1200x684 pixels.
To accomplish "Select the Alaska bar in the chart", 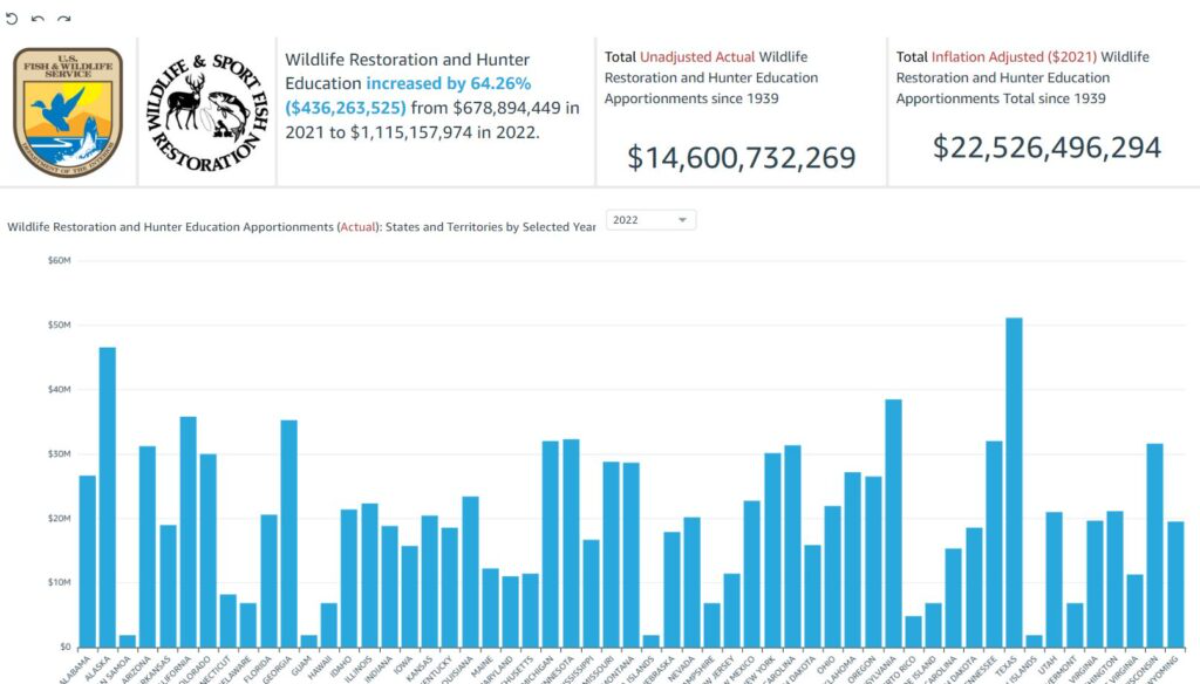I will point(107,497).
